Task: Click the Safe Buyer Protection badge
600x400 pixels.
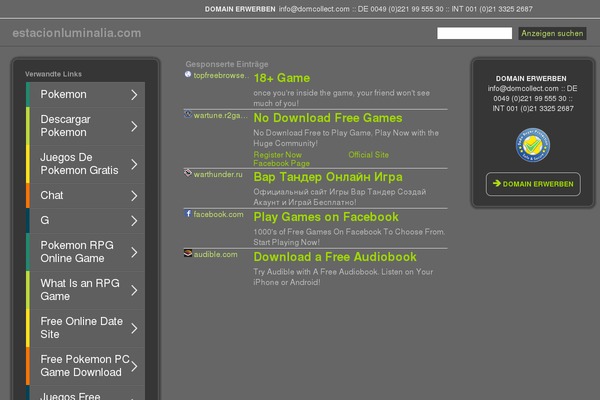Action: tap(533, 145)
